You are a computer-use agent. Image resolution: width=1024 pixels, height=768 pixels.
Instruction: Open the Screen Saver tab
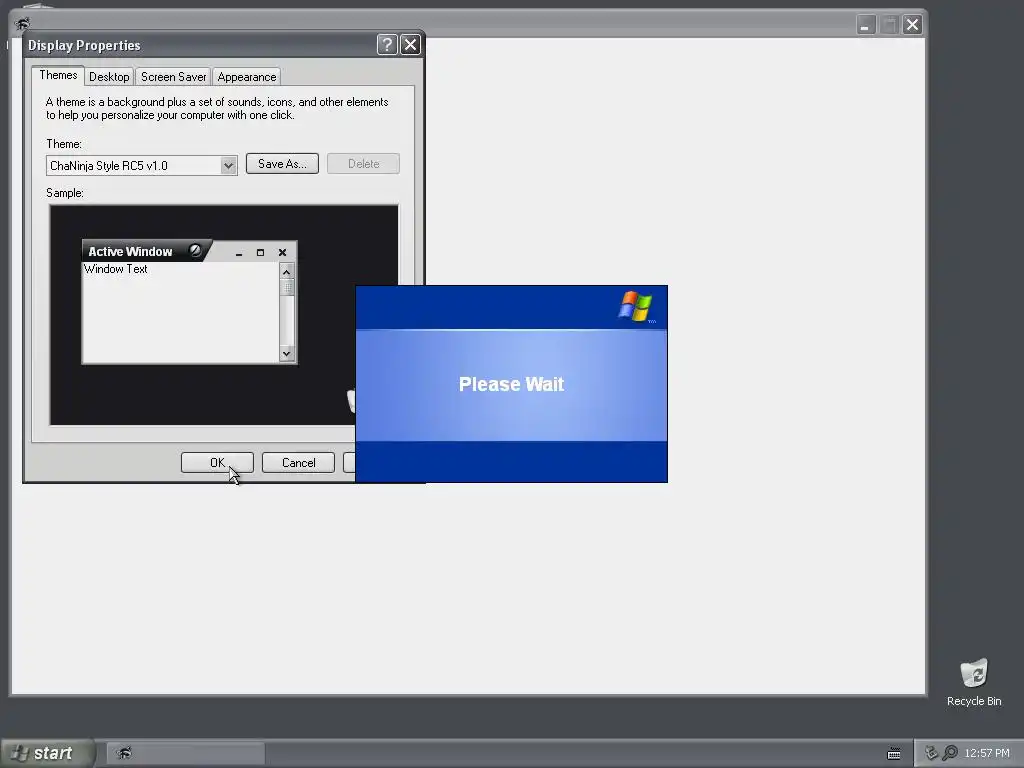coord(173,76)
